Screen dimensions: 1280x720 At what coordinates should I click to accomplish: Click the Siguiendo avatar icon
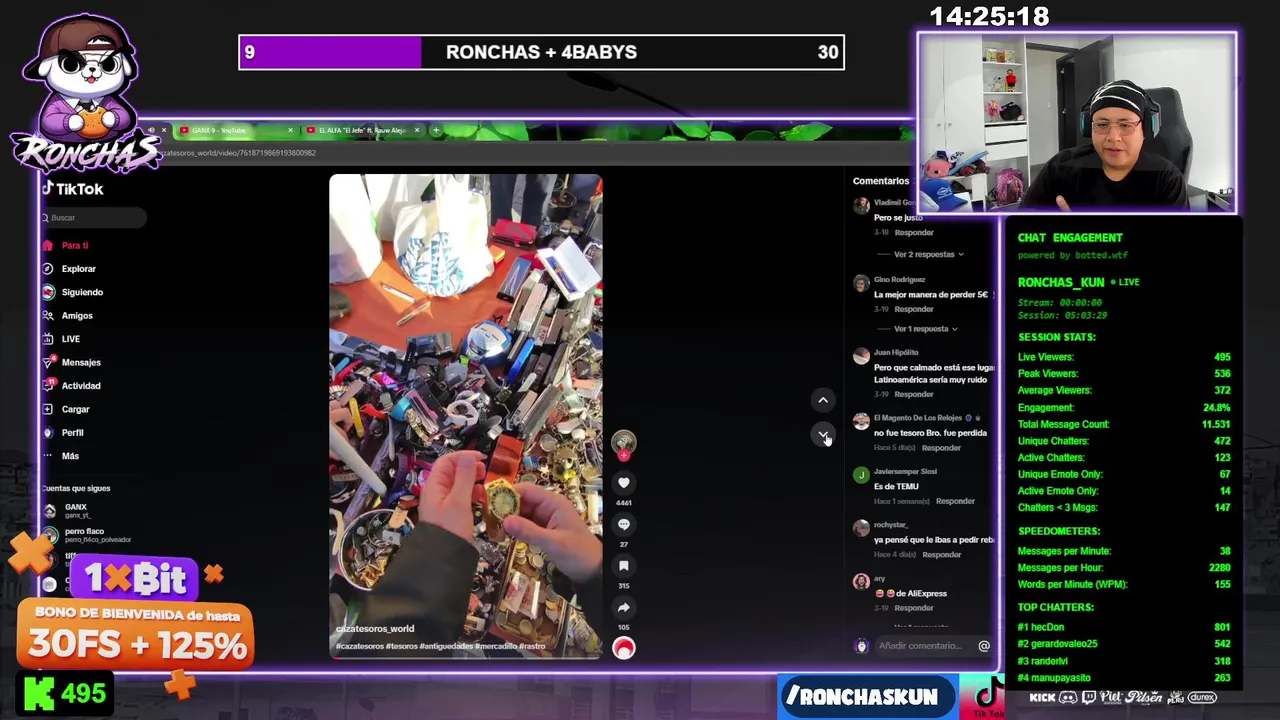pos(48,292)
